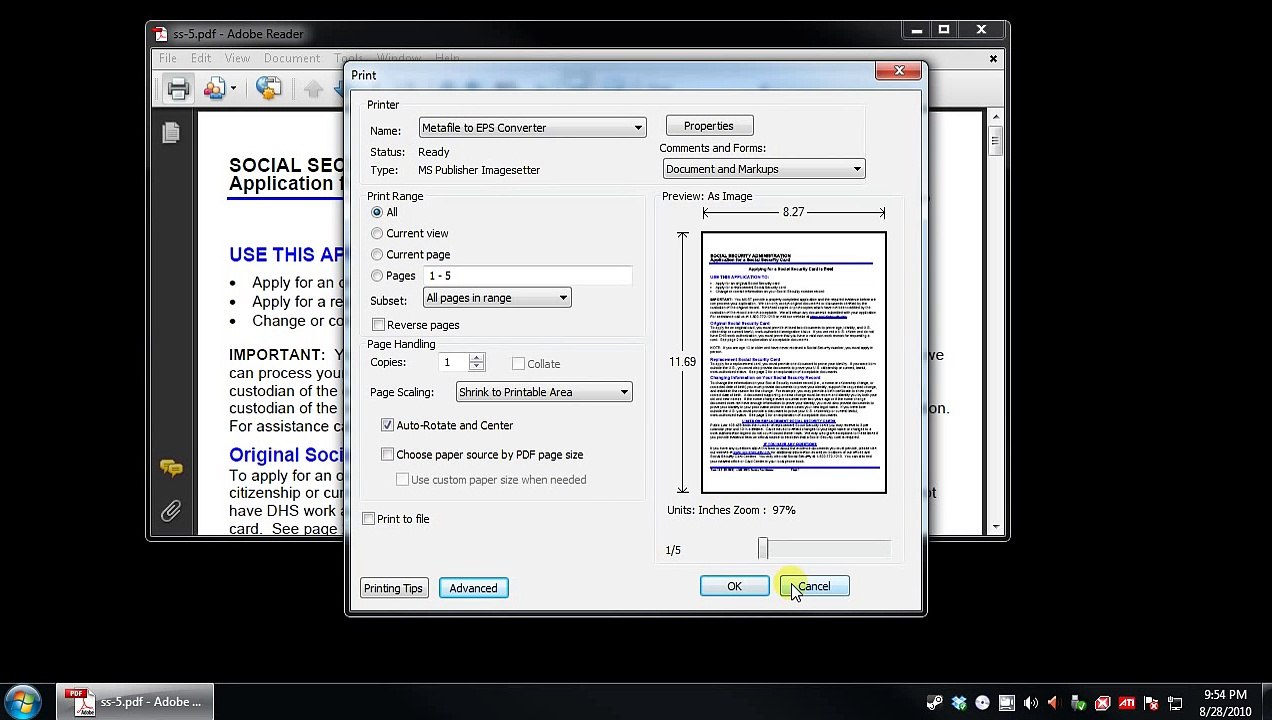Viewport: 1272px width, 720px height.
Task: Open the Attachments paperclip panel
Action: (171, 512)
